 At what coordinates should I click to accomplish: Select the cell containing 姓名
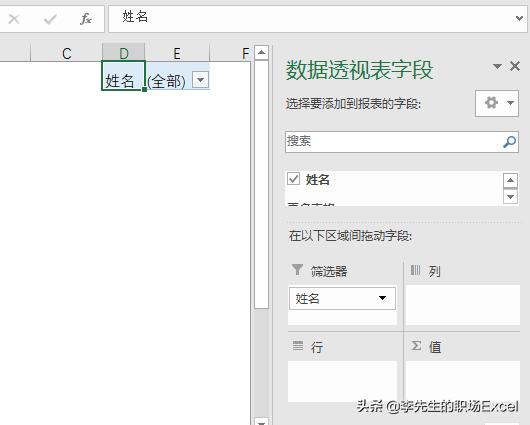tap(123, 76)
